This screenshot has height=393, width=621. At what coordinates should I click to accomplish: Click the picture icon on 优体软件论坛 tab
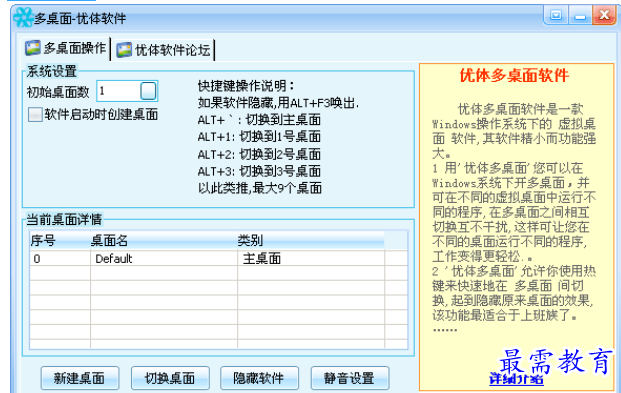click(124, 50)
